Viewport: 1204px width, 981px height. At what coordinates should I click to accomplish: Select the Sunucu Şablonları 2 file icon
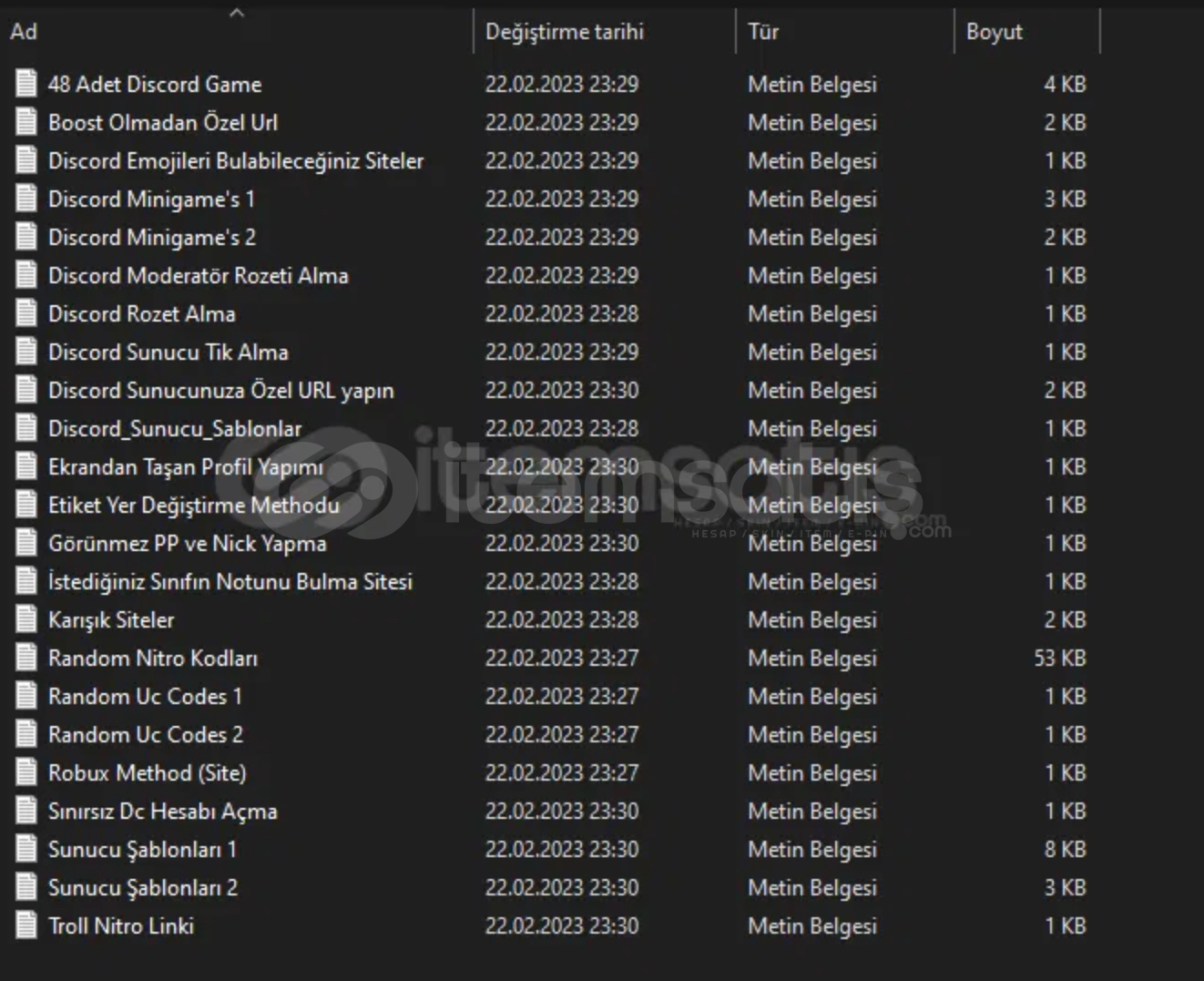click(26, 887)
